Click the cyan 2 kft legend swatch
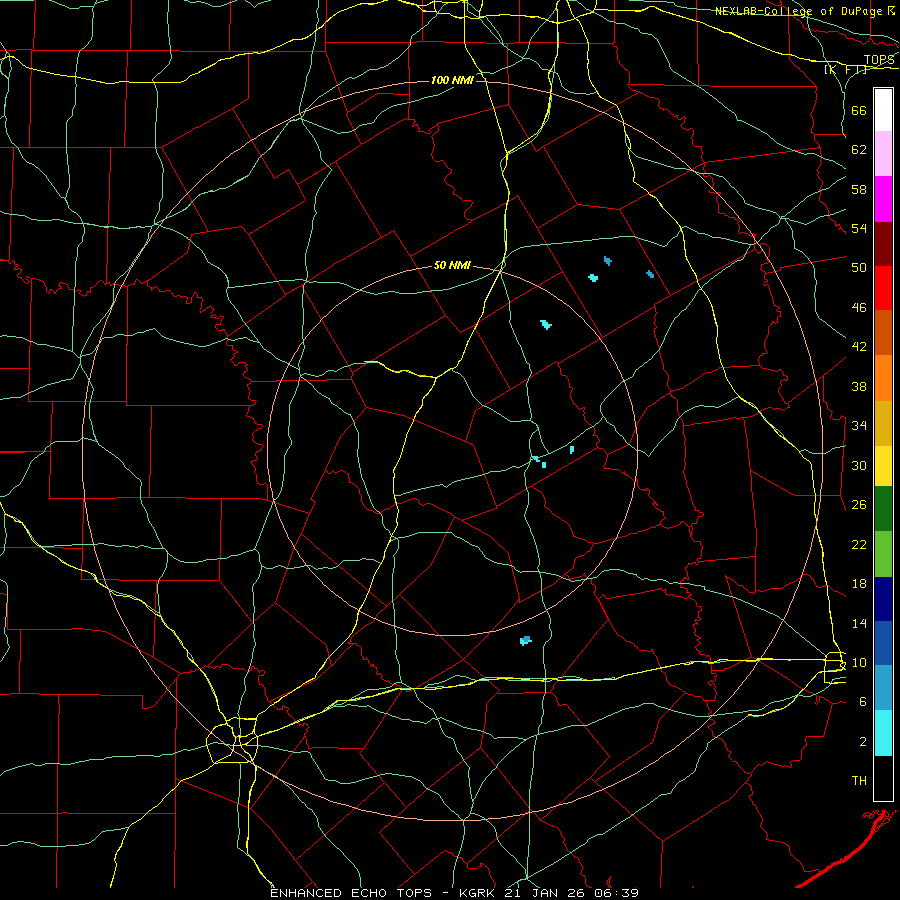This screenshot has height=900, width=900. pos(883,733)
